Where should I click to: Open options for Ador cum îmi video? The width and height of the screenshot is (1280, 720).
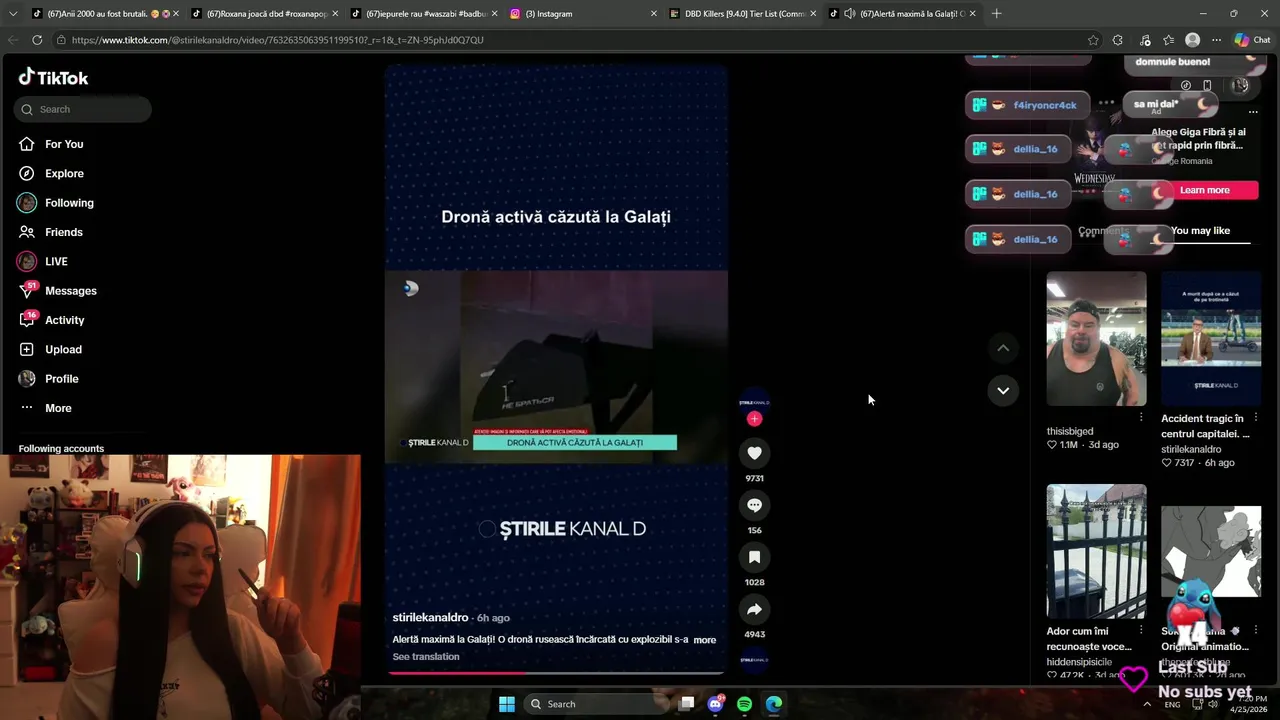pos(1141,631)
